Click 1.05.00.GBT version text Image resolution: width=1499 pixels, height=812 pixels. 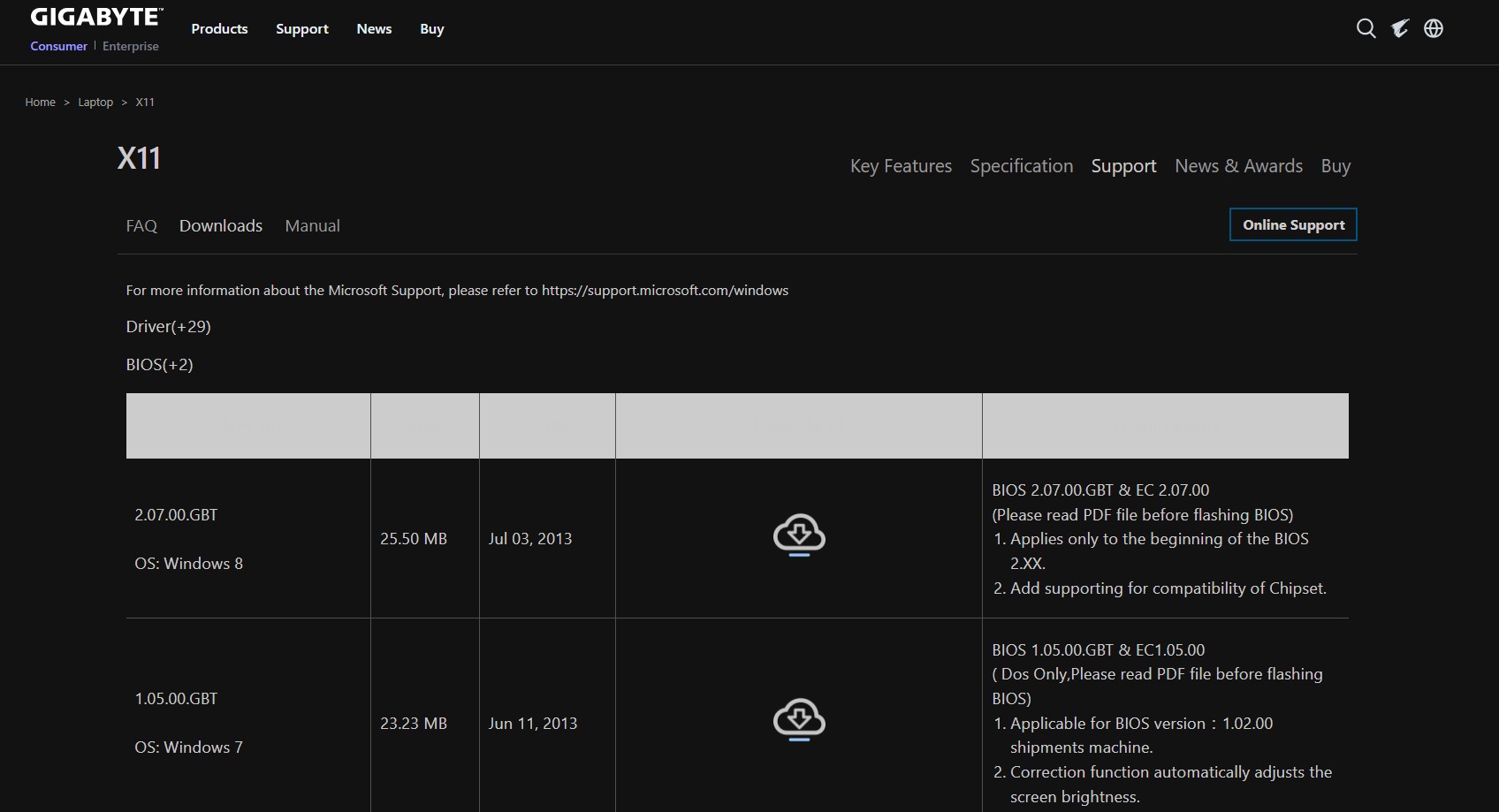(176, 699)
